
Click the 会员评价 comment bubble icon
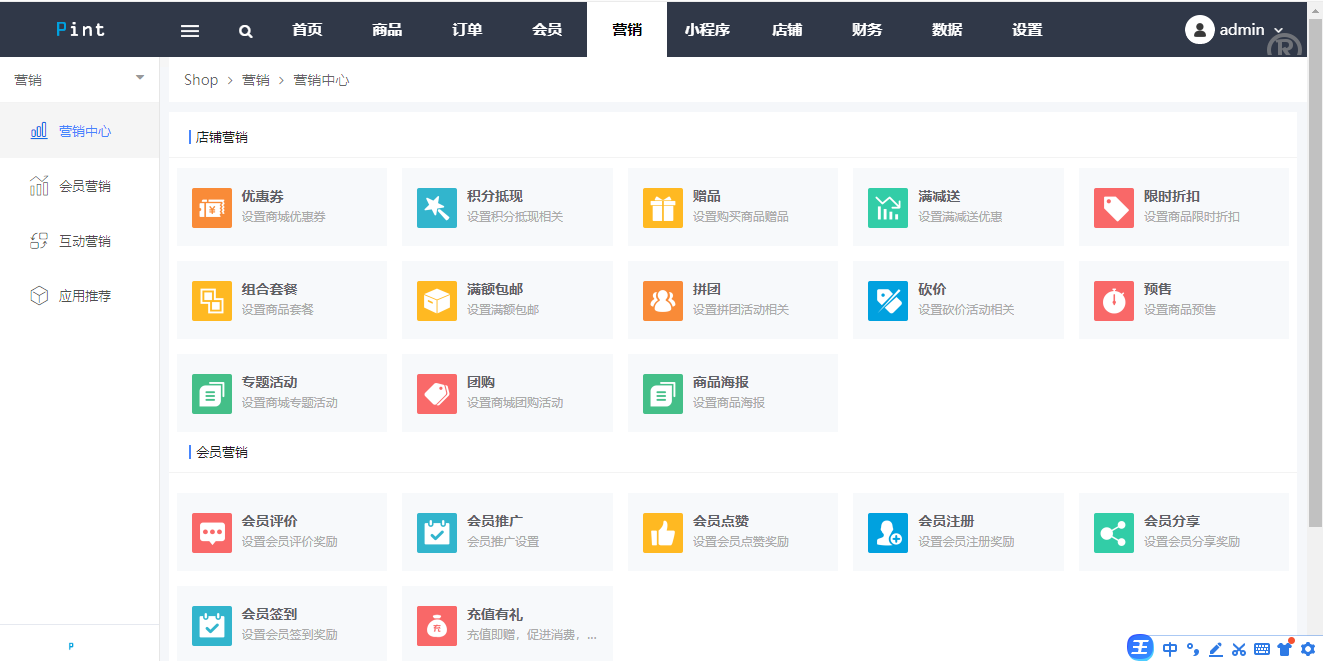212,532
